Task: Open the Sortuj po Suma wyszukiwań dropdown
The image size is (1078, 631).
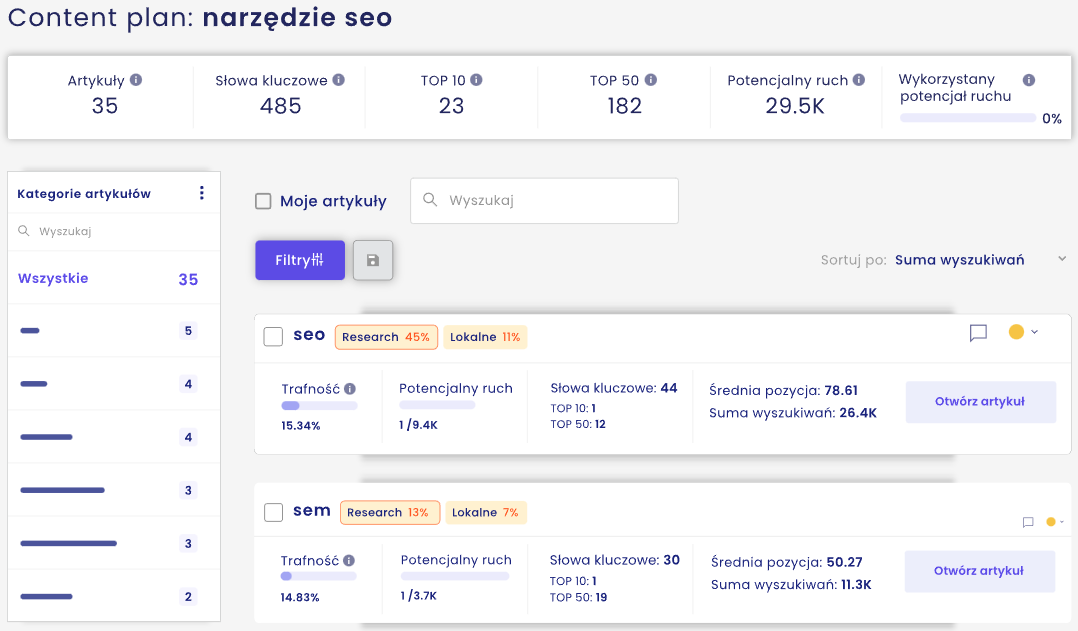Action: [980, 260]
